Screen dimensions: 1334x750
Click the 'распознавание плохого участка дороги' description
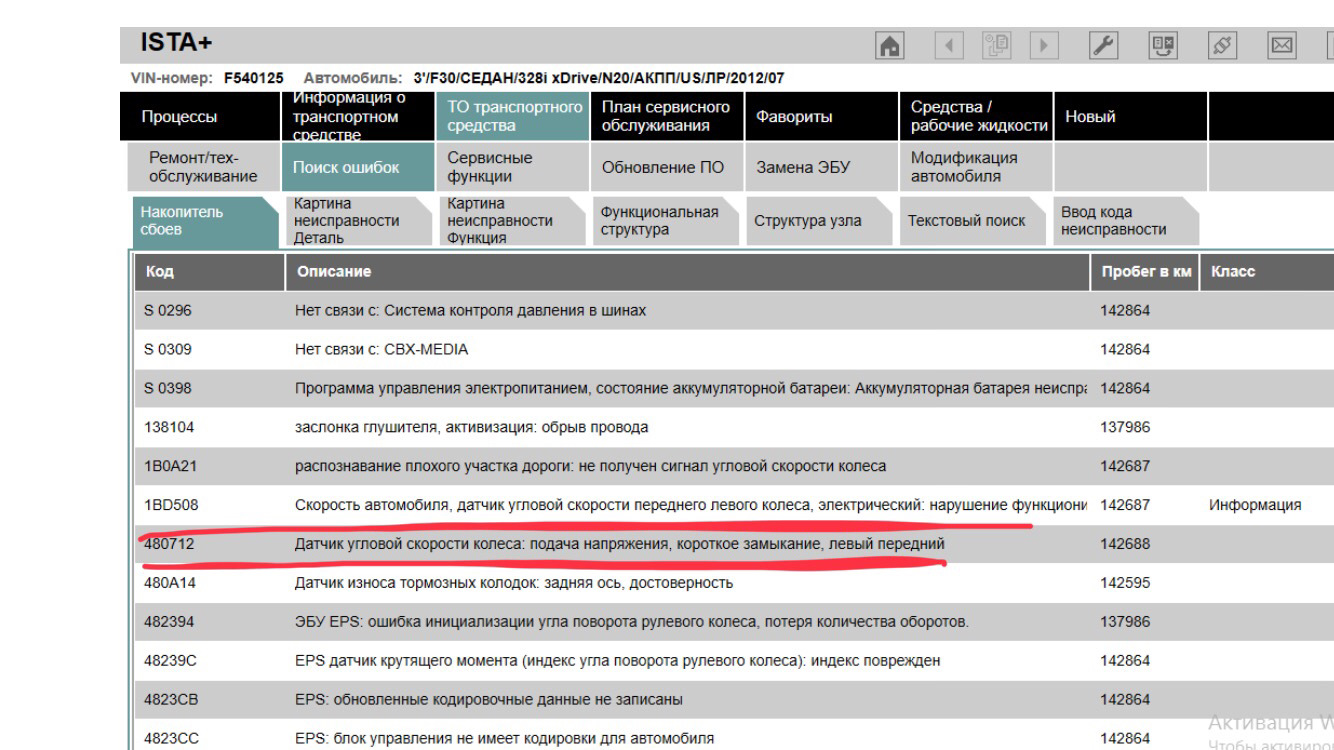(x=590, y=467)
